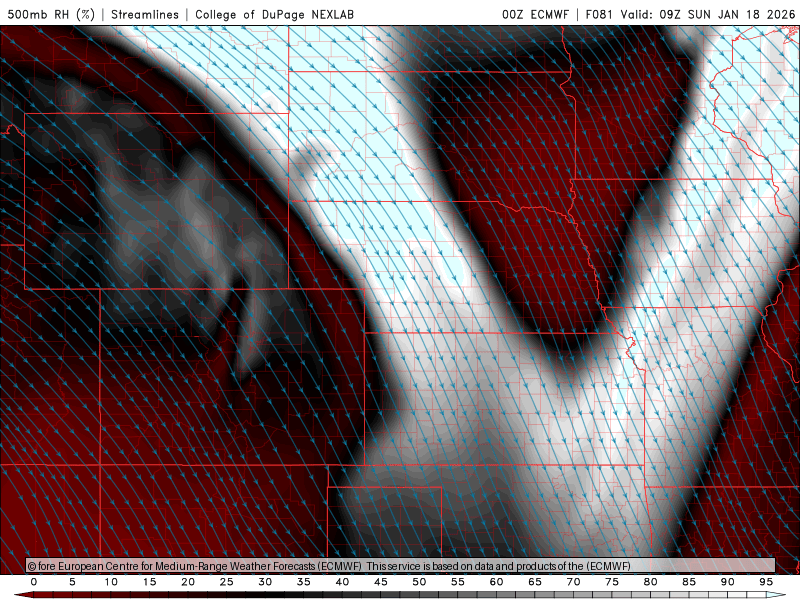Click the "0" label on the RH scale
Viewport: 800px width, 600px height.
click(34, 582)
